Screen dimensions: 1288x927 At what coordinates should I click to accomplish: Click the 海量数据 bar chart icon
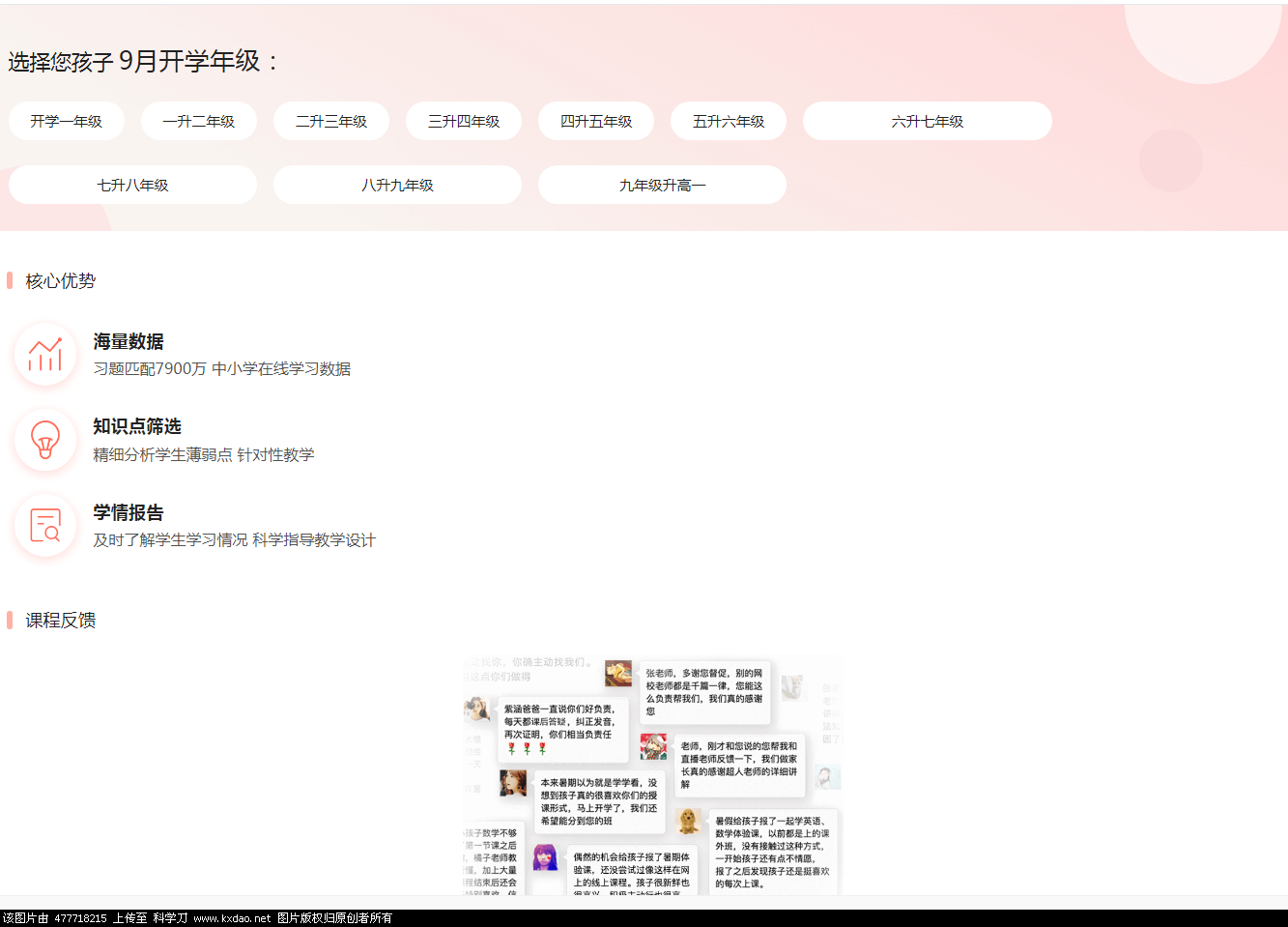(45, 355)
